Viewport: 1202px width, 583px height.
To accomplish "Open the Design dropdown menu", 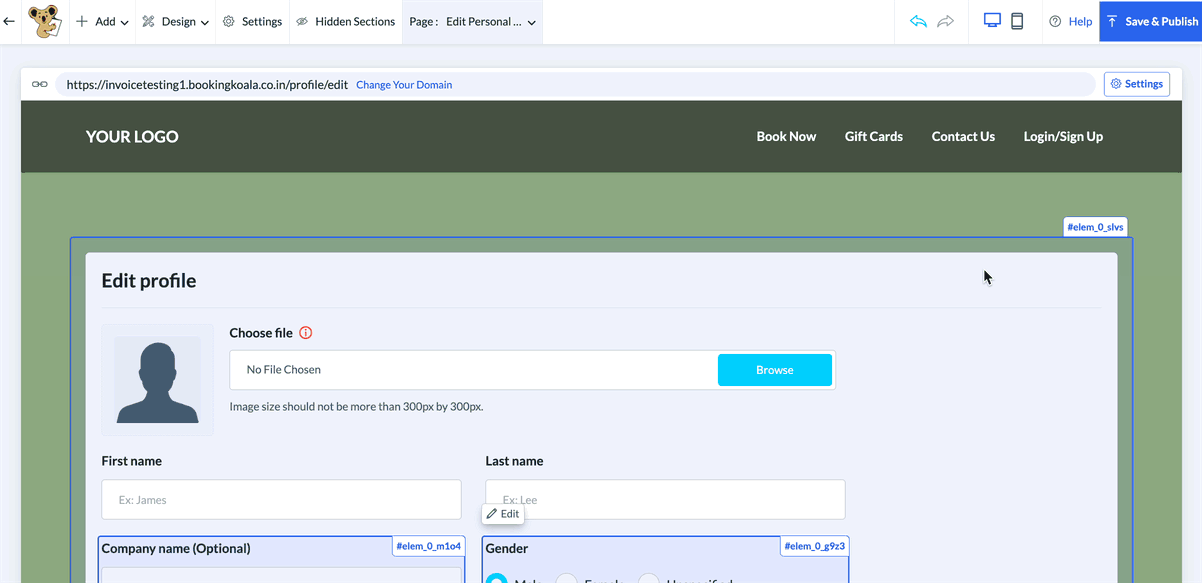I will click(x=175, y=21).
